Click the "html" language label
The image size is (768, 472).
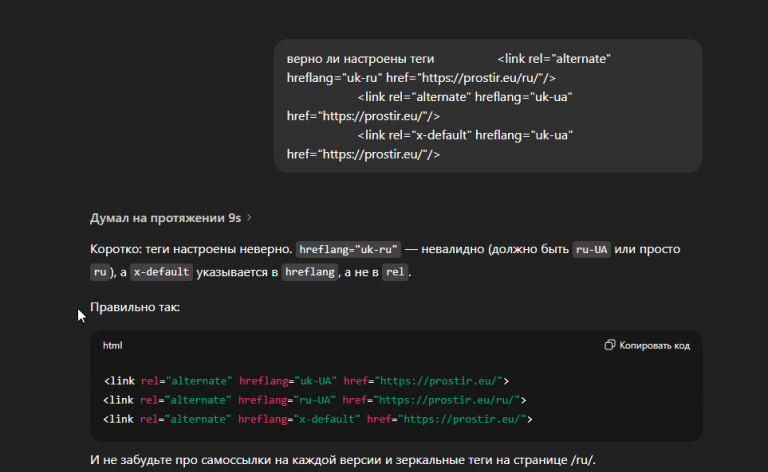coord(112,345)
